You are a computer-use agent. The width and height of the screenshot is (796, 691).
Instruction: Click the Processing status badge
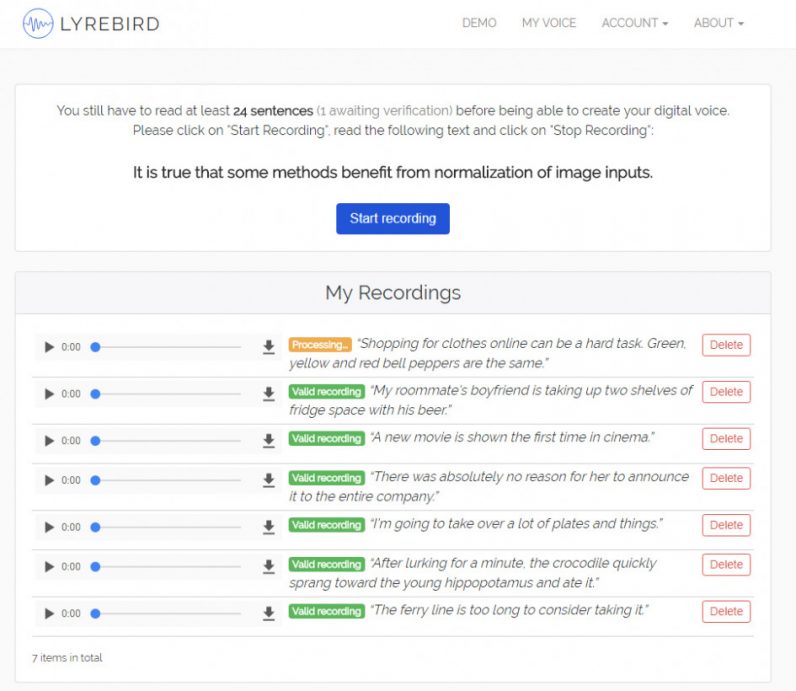click(320, 345)
